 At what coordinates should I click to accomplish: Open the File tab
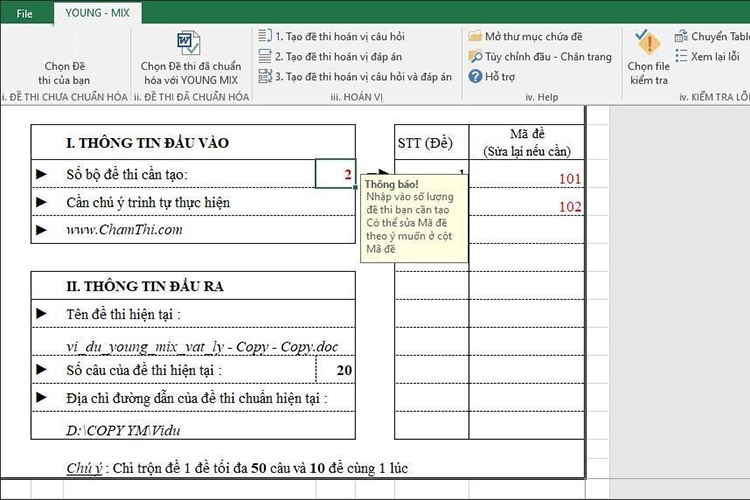tap(24, 13)
